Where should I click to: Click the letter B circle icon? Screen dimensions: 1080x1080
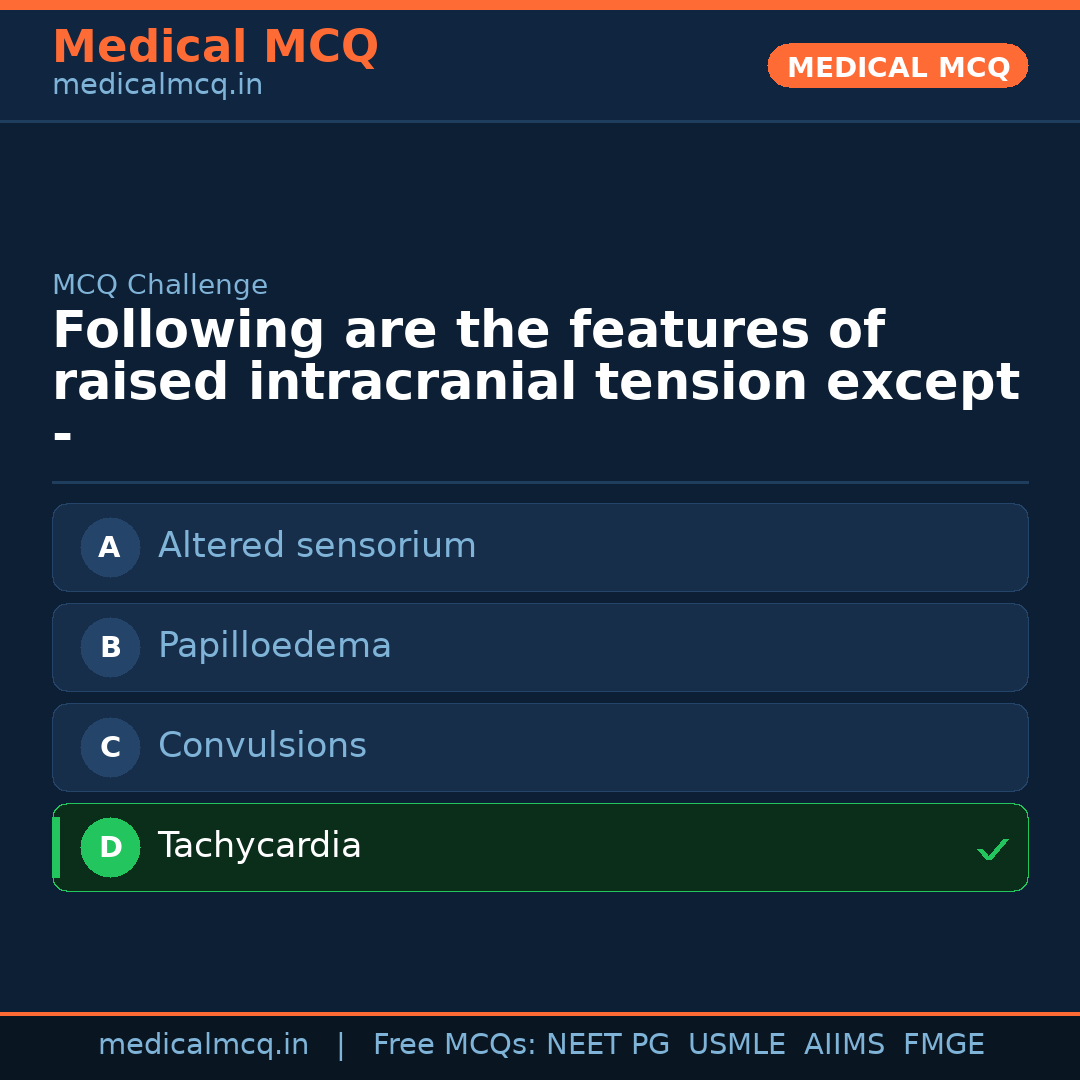point(110,647)
